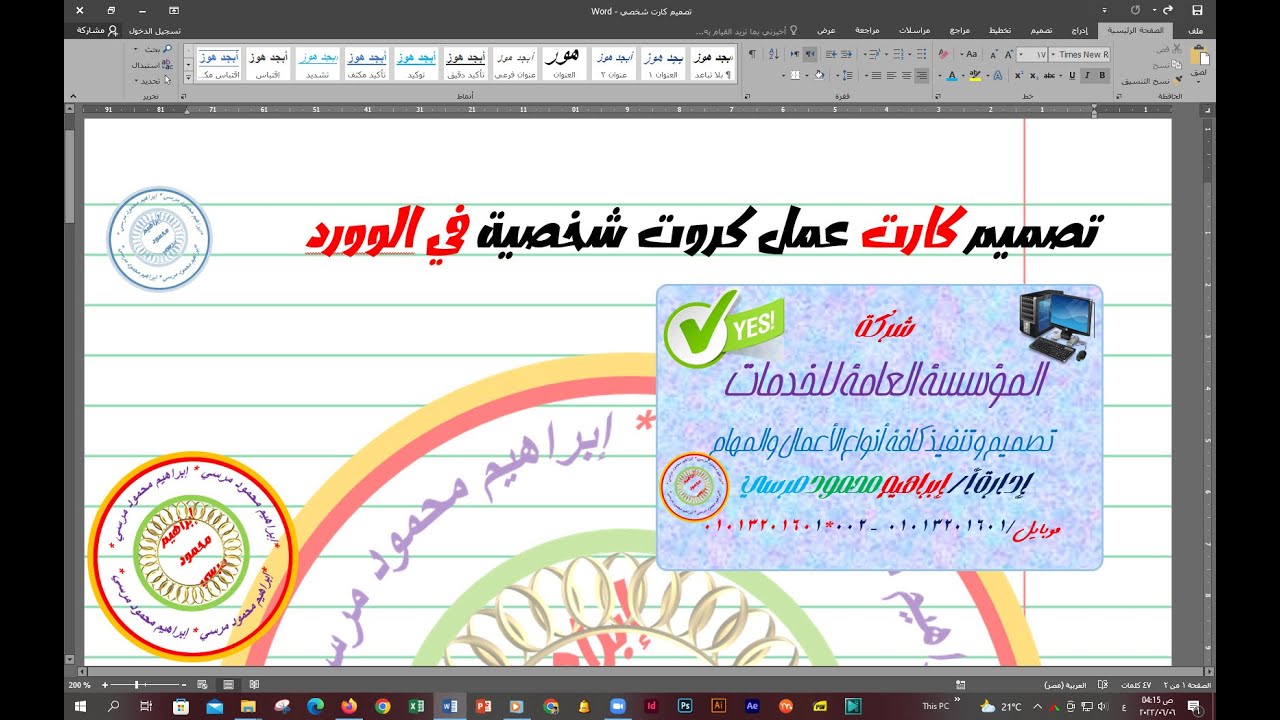Switch to Read Mode view

pos(254,685)
